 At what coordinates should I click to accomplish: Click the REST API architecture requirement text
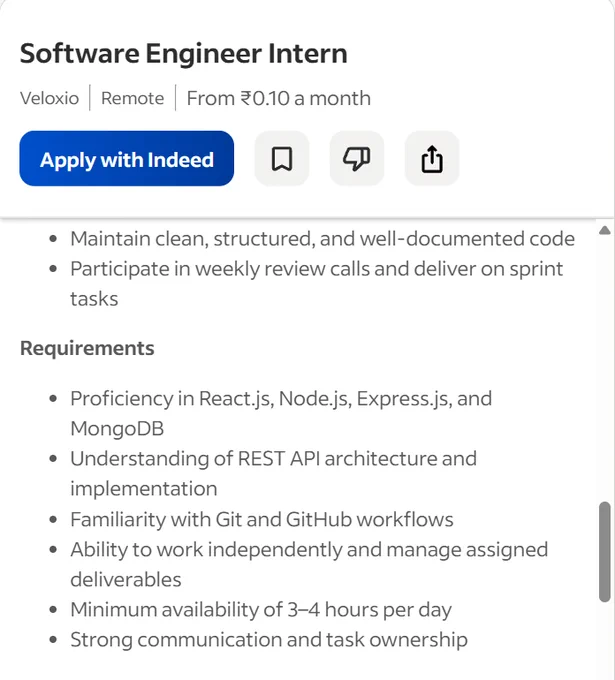[273, 473]
